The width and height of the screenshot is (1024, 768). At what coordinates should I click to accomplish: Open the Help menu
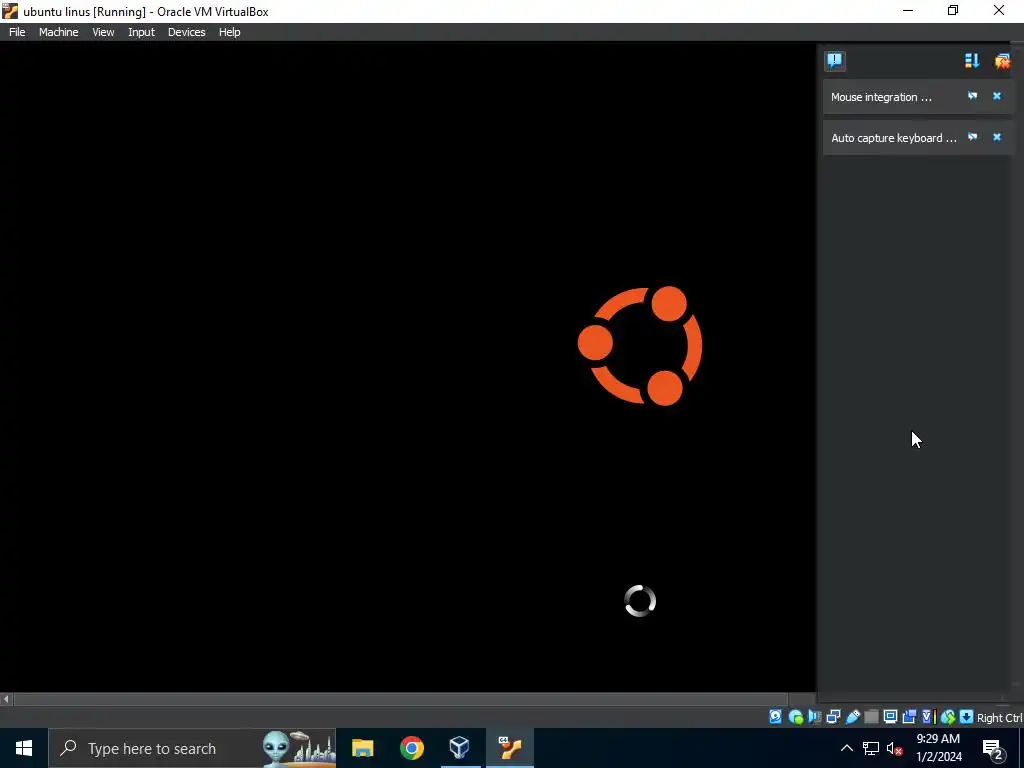pyautogui.click(x=229, y=32)
